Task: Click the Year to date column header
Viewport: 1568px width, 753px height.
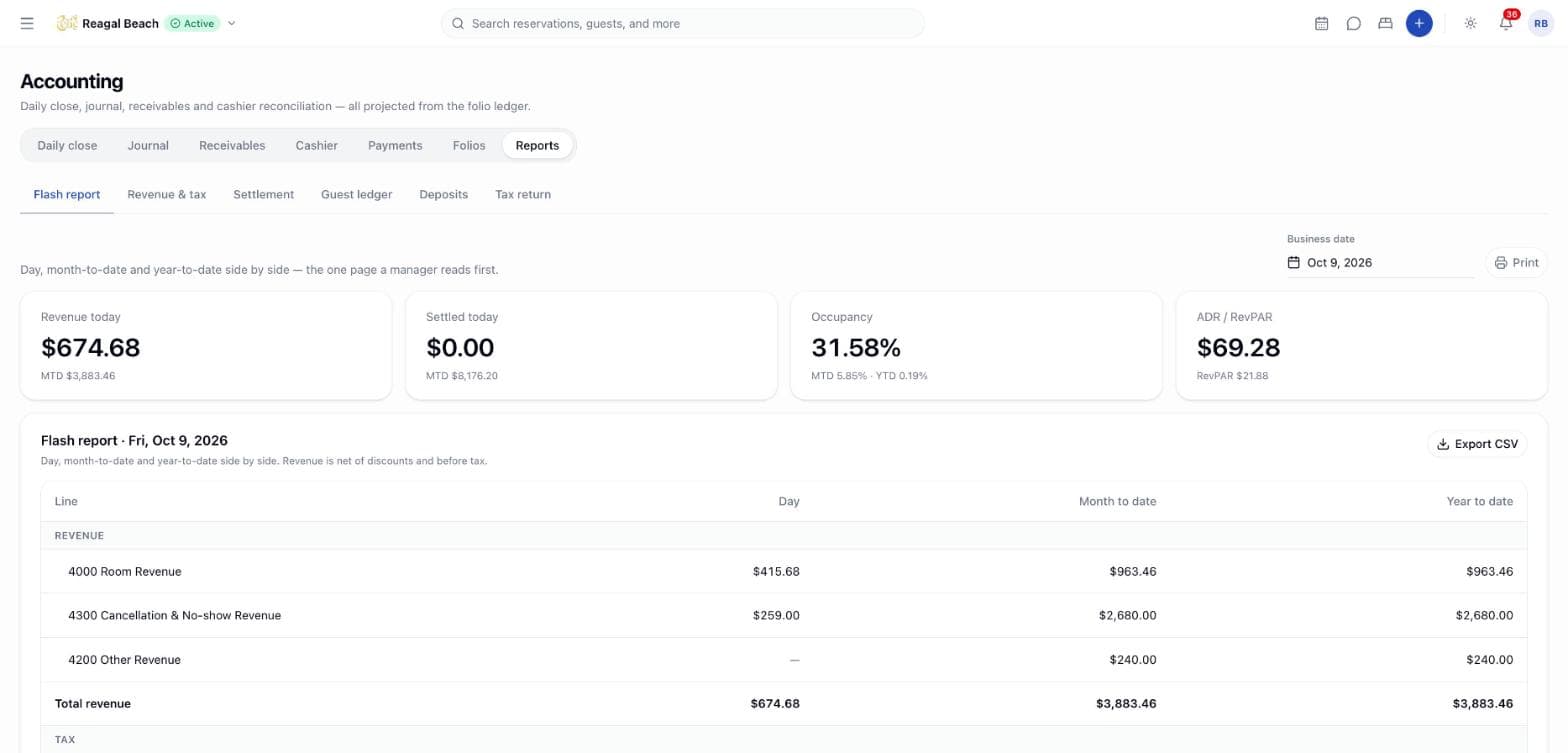Action: coord(1479,501)
